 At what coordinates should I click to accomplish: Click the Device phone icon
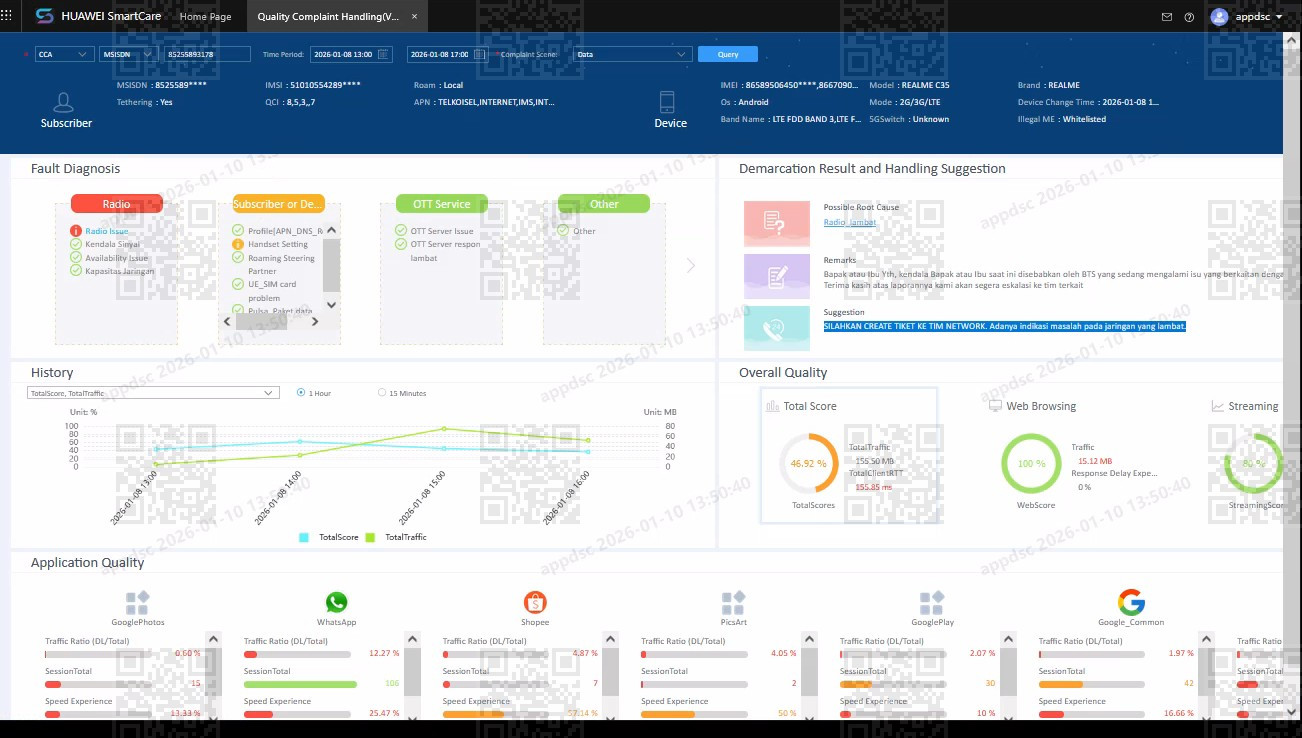667,101
